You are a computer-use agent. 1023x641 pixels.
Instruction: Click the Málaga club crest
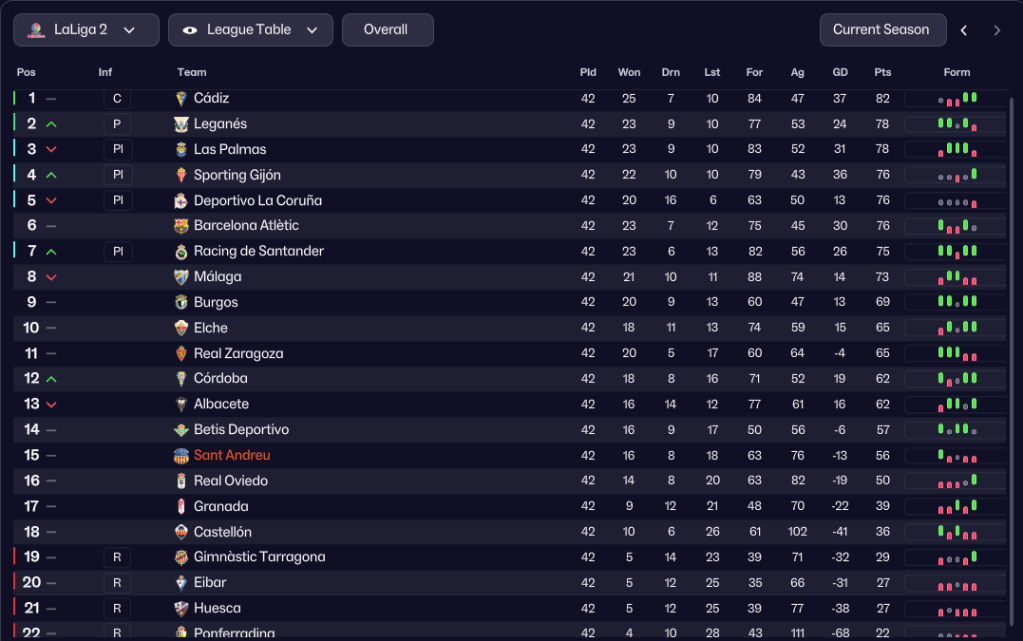(x=181, y=277)
